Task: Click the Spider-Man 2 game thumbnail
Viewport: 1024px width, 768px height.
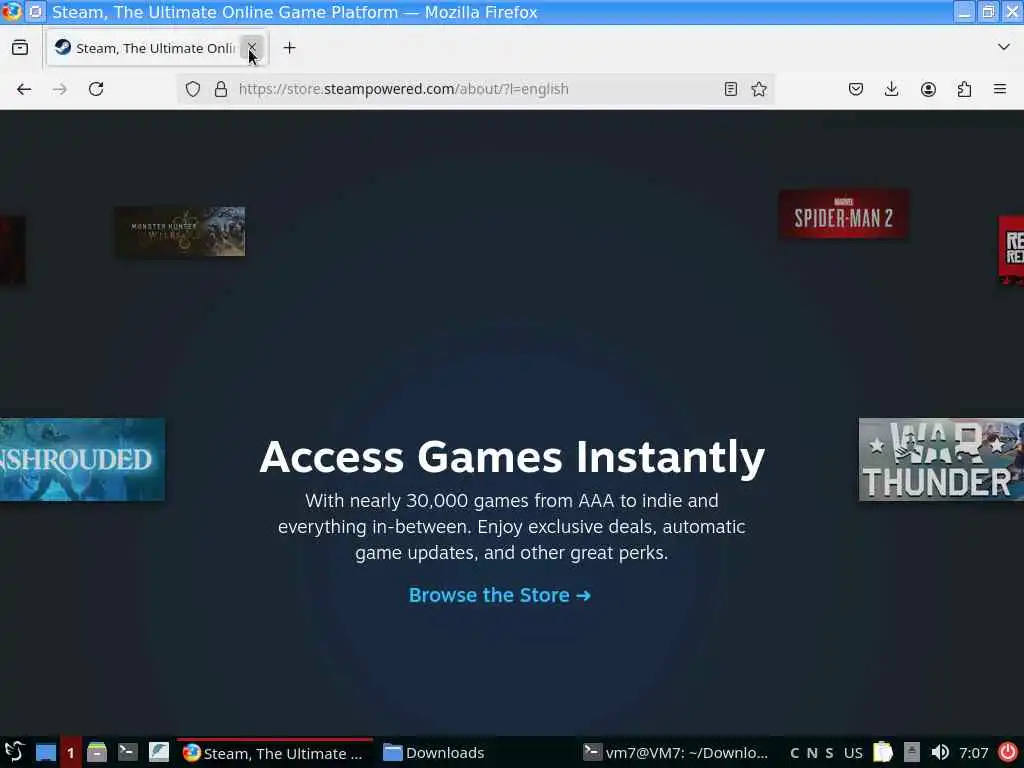Action: [x=844, y=214]
